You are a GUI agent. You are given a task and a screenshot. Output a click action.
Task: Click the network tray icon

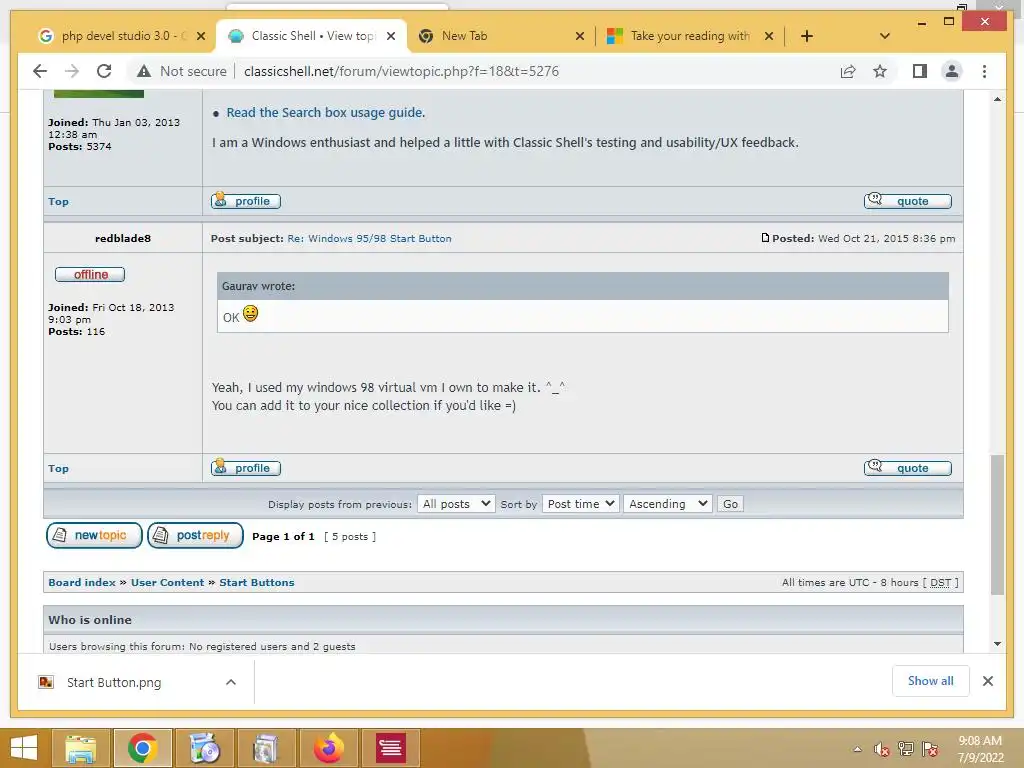(x=906, y=749)
